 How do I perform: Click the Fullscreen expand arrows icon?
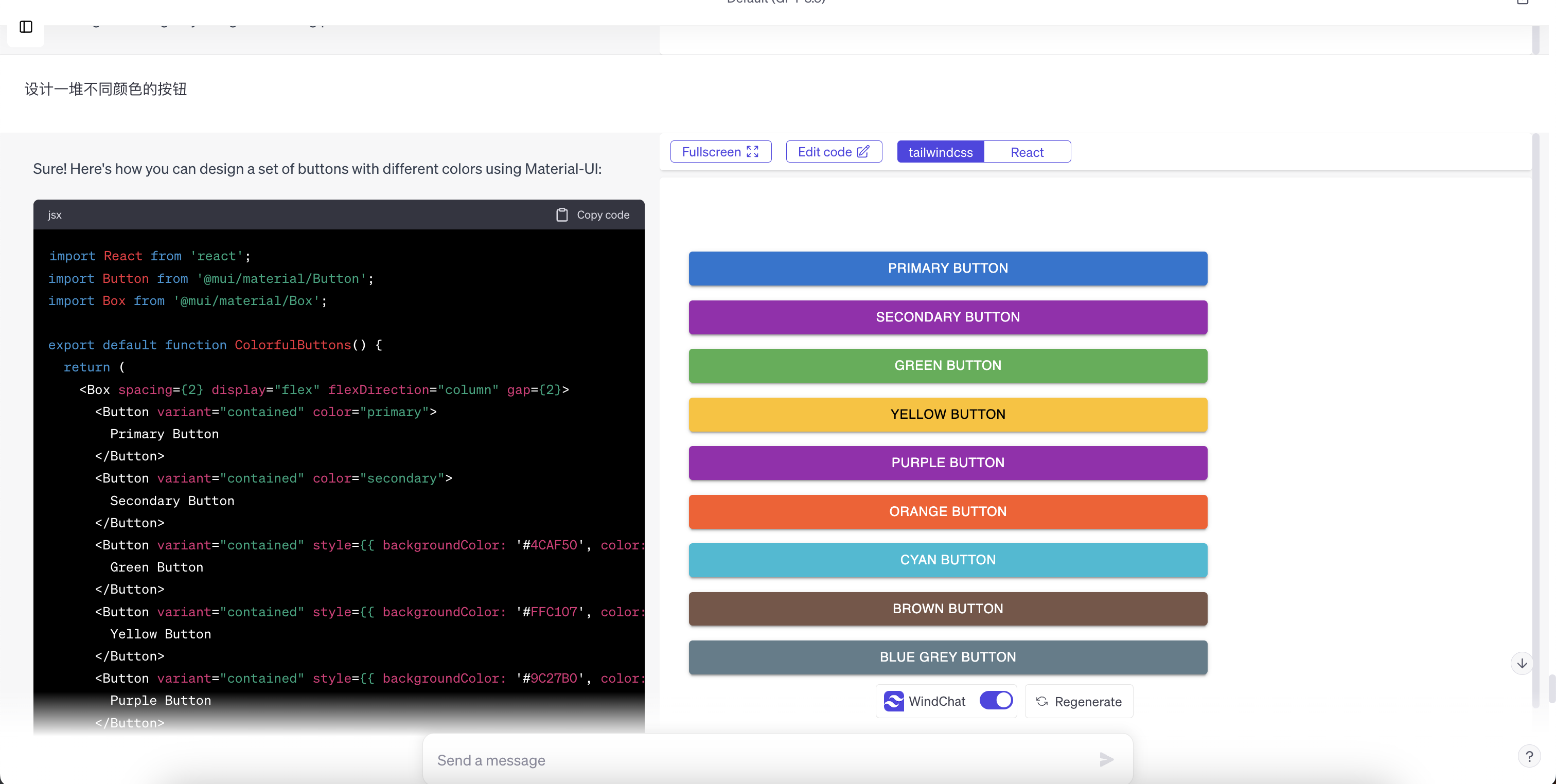click(752, 152)
